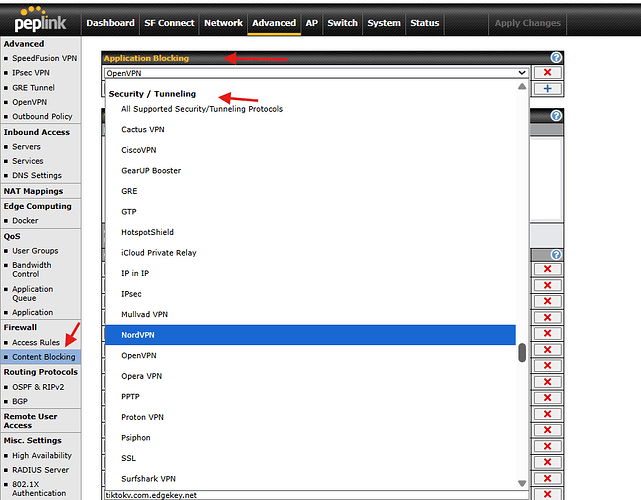This screenshot has height=500, width=641.
Task: Choose CiscoVPN from the list
Action: [310, 150]
